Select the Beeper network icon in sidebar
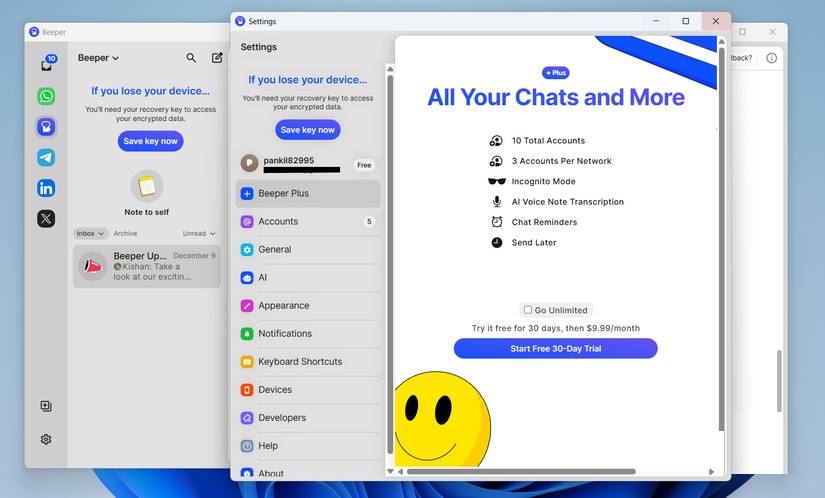This screenshot has width=825, height=498. click(x=46, y=127)
